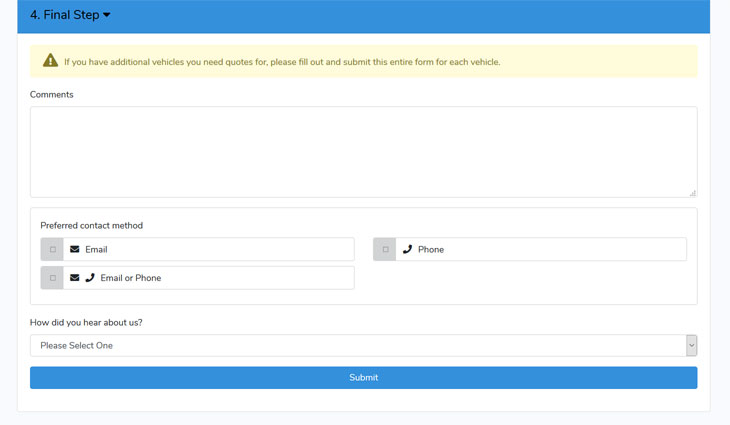The height and width of the screenshot is (425, 730).
Task: Click the dropdown arrow of Please Select One
Action: point(691,345)
